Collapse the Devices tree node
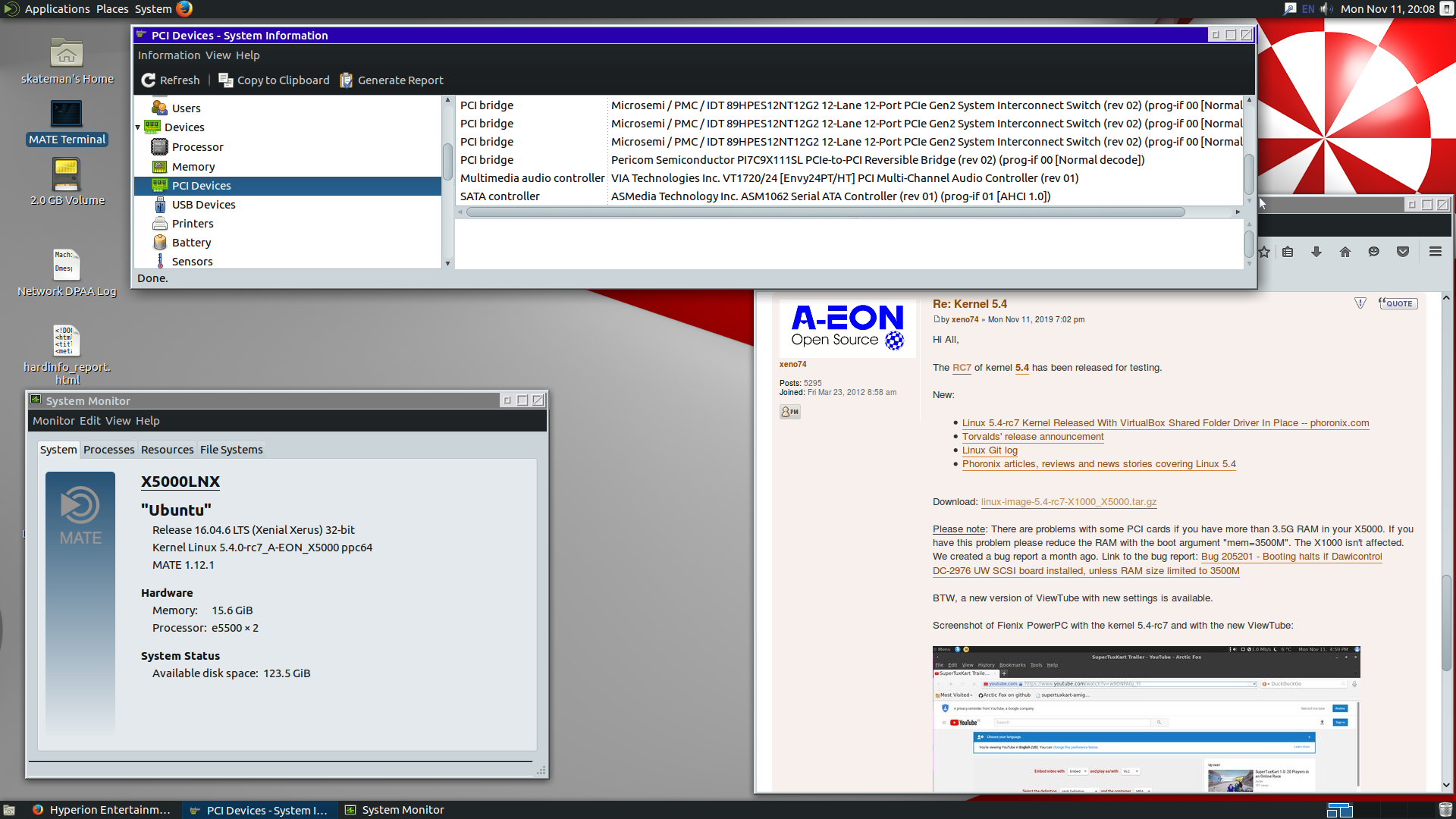 click(x=138, y=127)
